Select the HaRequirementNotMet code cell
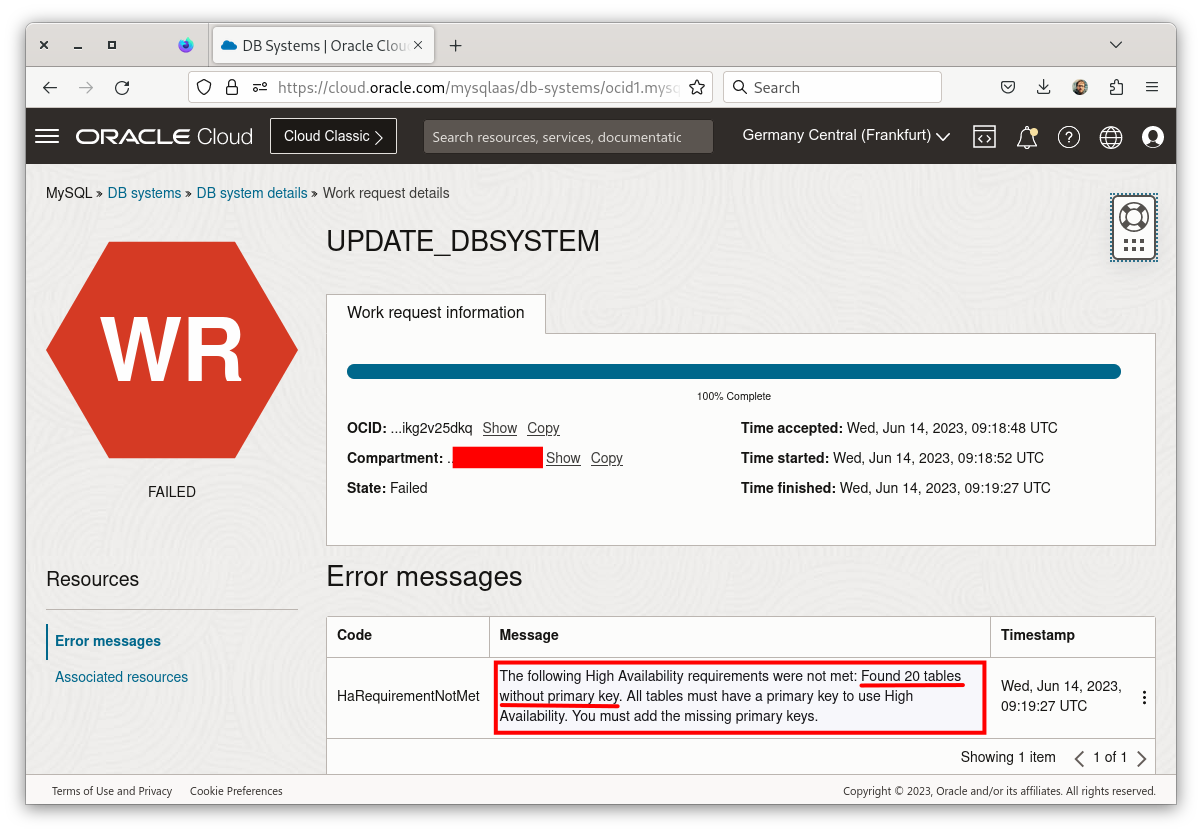This screenshot has width=1202, height=833. pyautogui.click(x=408, y=697)
